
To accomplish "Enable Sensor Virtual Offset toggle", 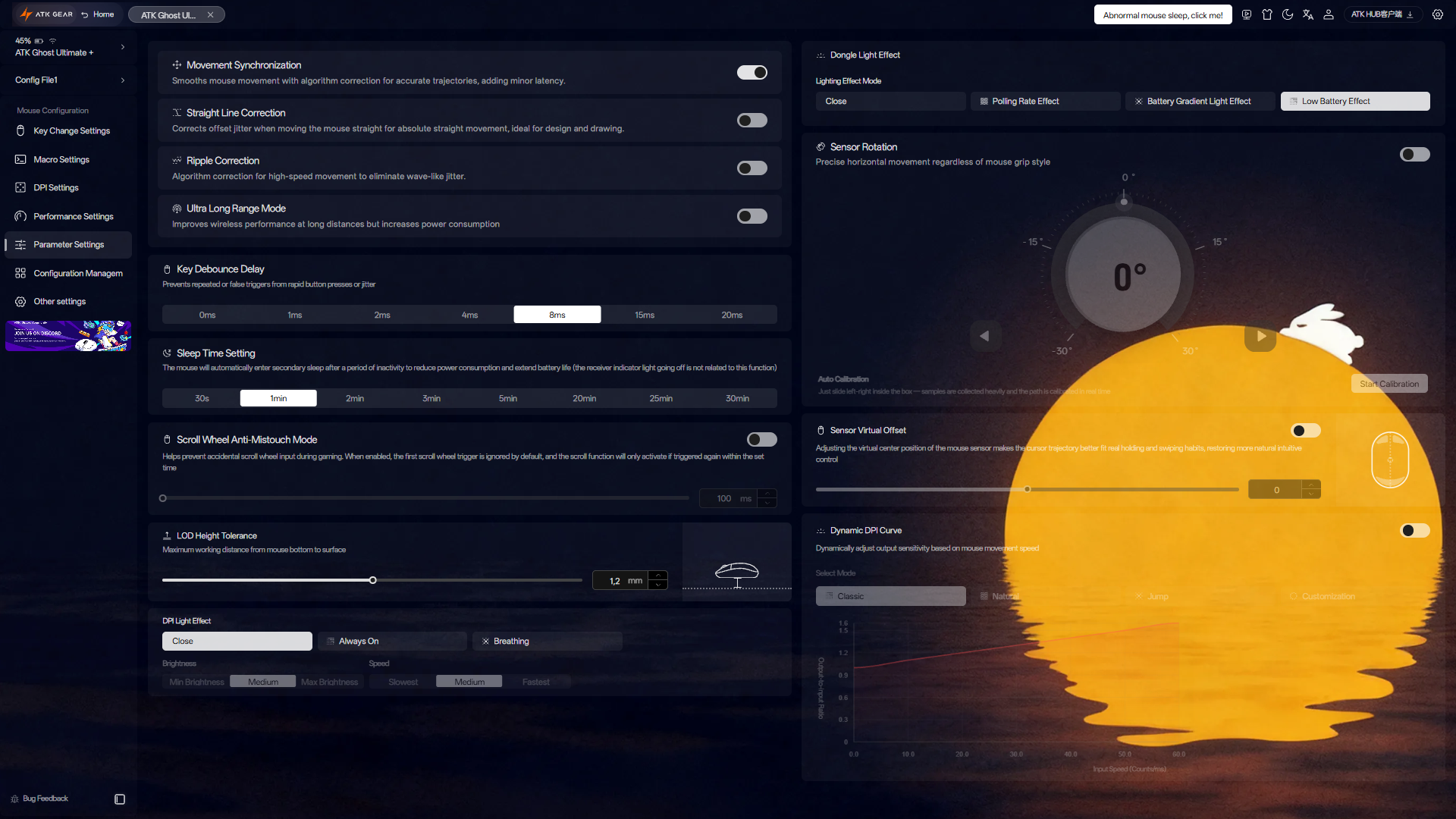I will [1306, 431].
